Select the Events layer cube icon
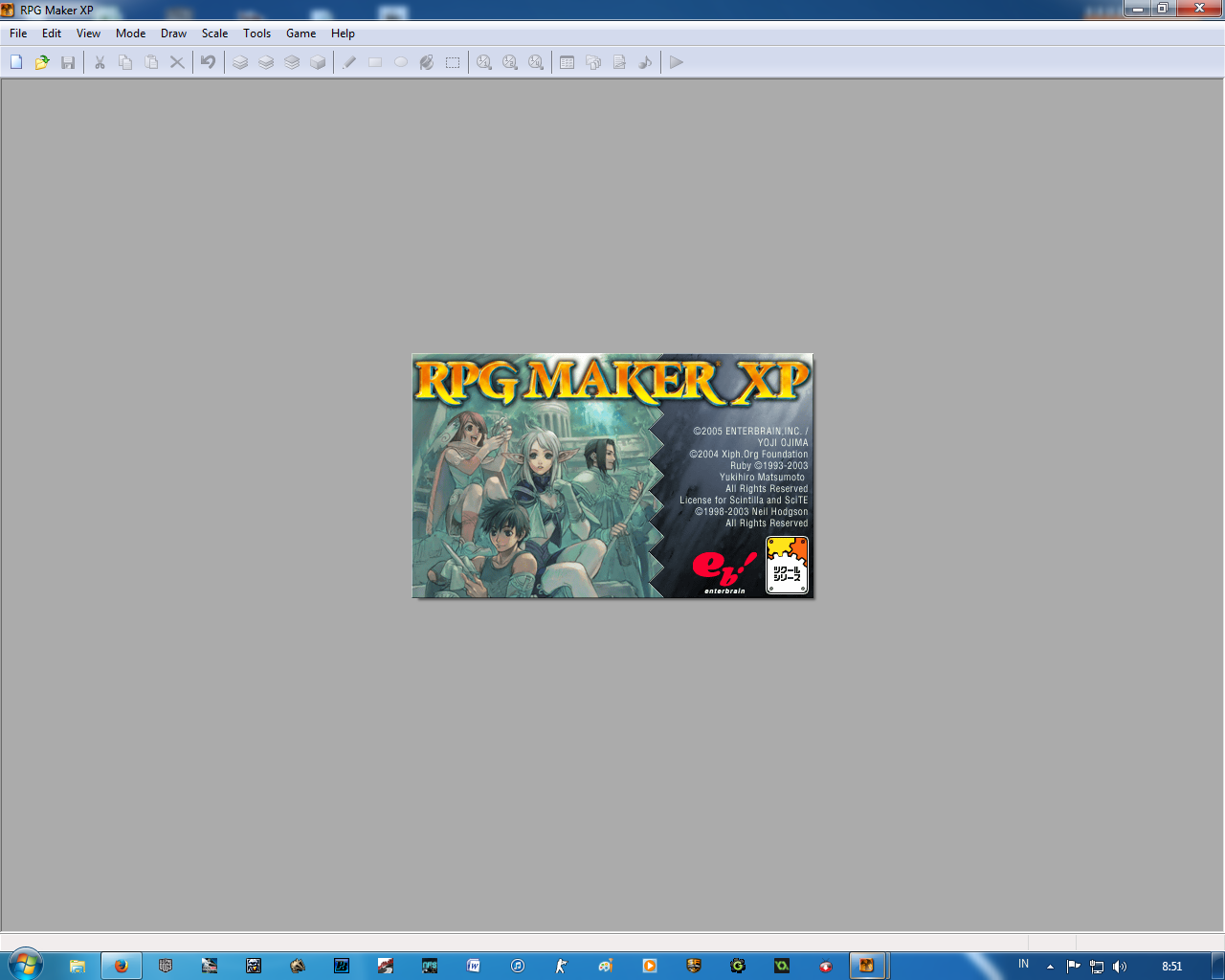 318,62
